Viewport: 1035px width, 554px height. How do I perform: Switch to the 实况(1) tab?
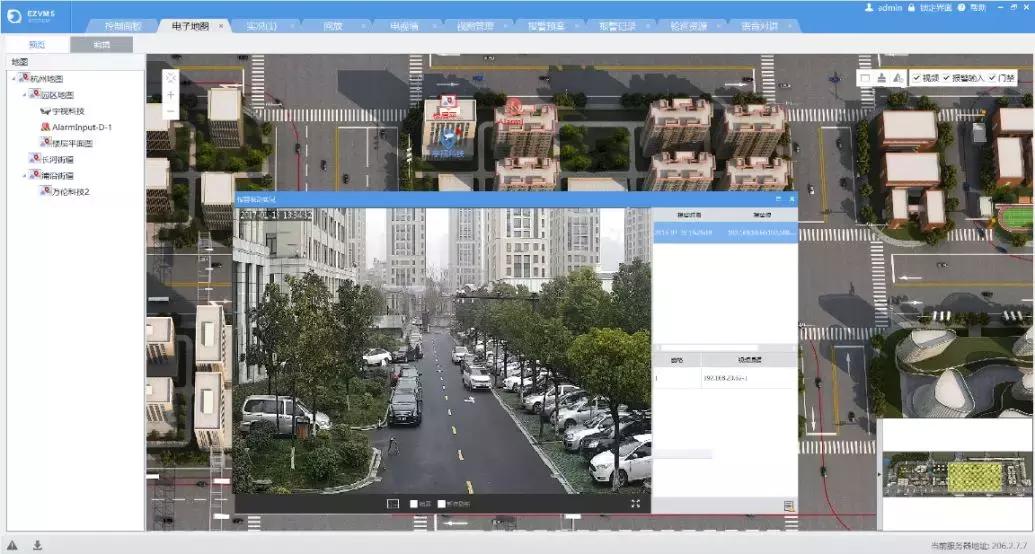[x=261, y=26]
